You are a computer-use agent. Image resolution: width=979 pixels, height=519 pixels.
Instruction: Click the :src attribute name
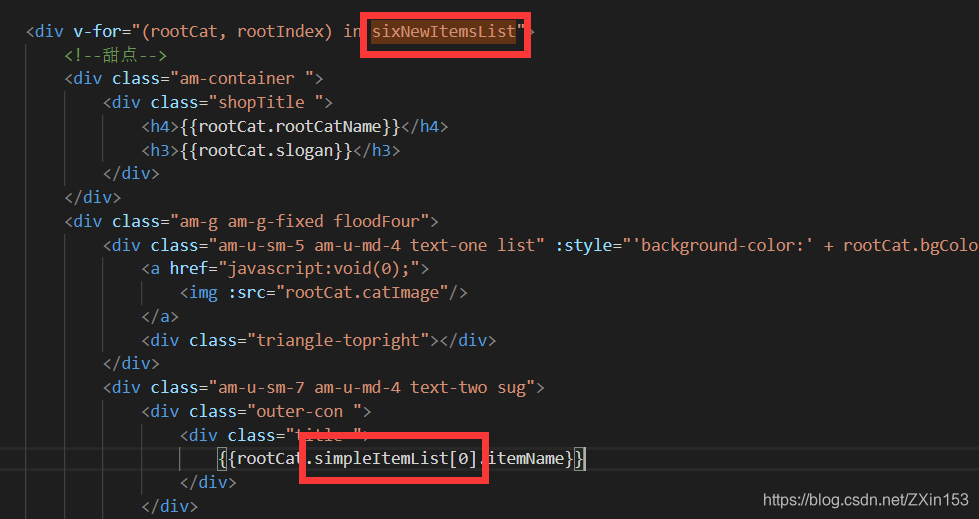(x=247, y=293)
